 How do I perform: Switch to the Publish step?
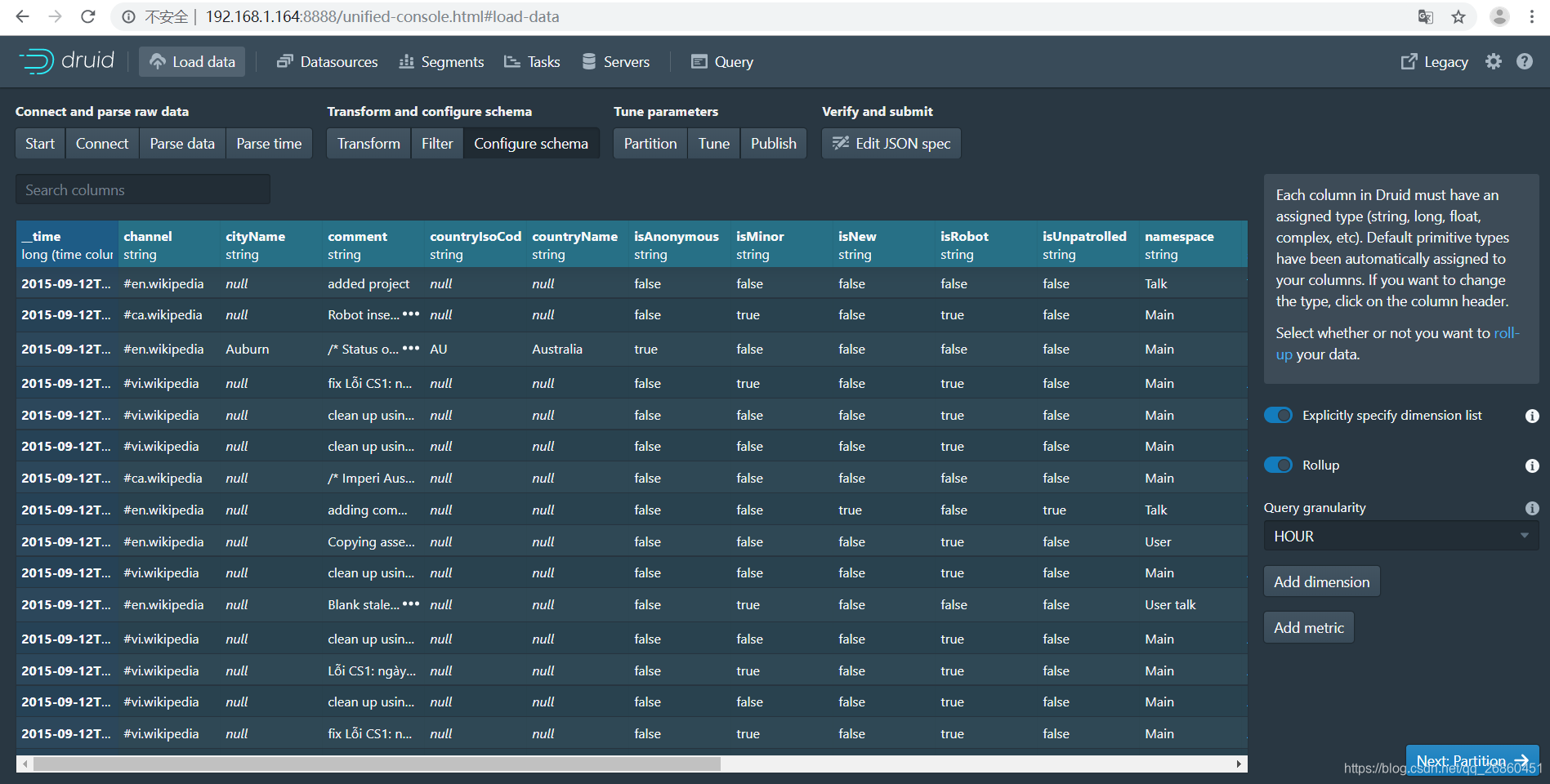pyautogui.click(x=774, y=143)
